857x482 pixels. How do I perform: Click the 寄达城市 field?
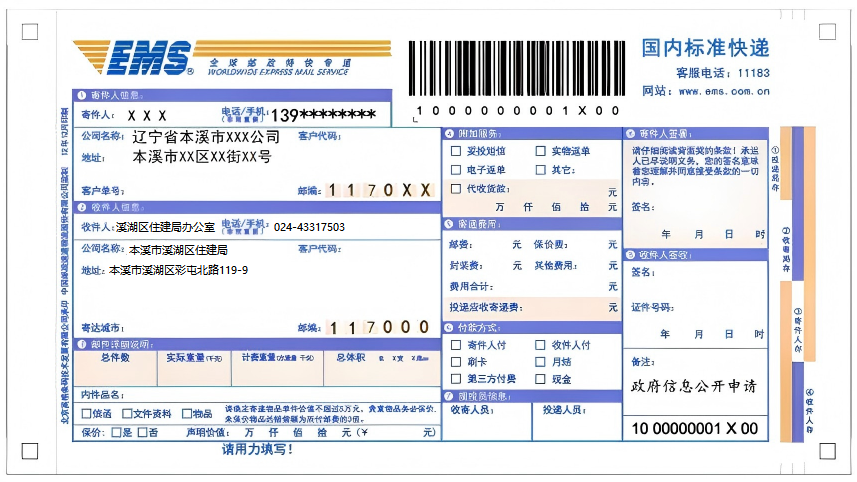[x=186, y=328]
